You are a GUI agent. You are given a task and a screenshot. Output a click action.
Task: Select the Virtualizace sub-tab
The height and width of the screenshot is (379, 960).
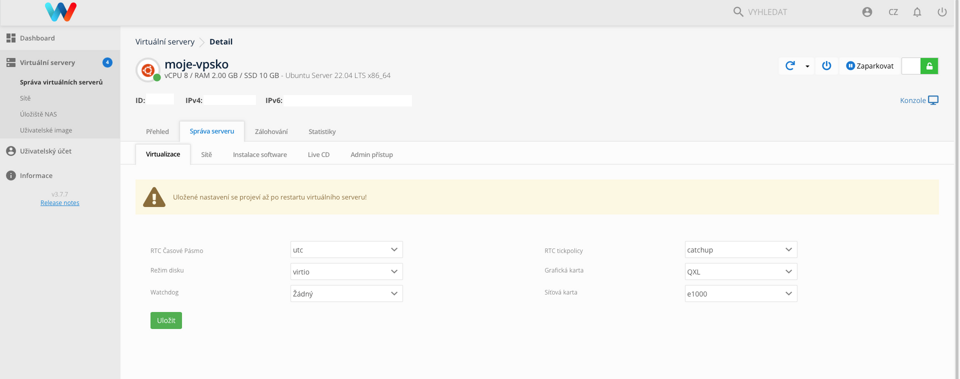click(x=163, y=155)
